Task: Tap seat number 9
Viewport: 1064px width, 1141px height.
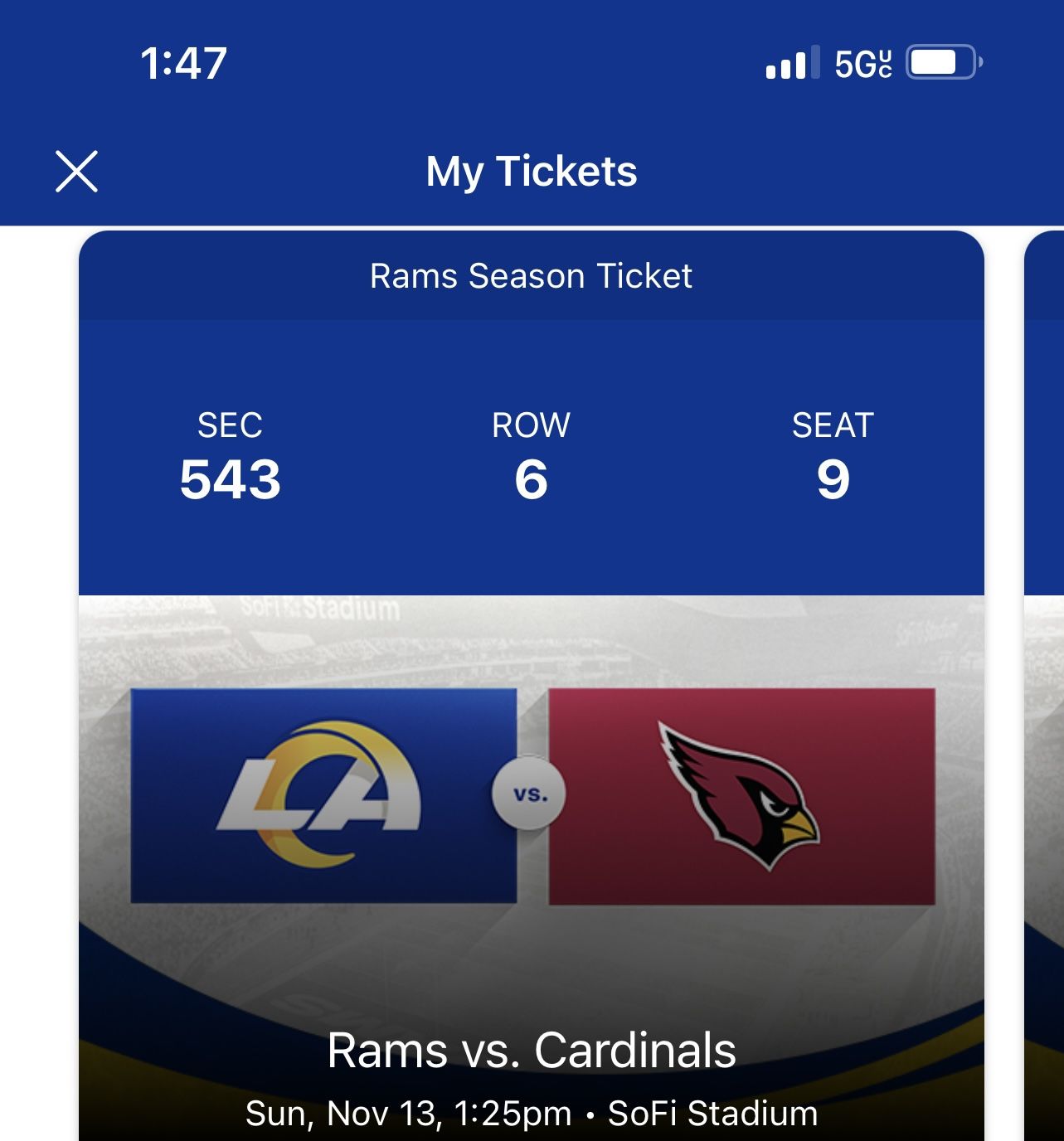Action: pyautogui.click(x=833, y=479)
